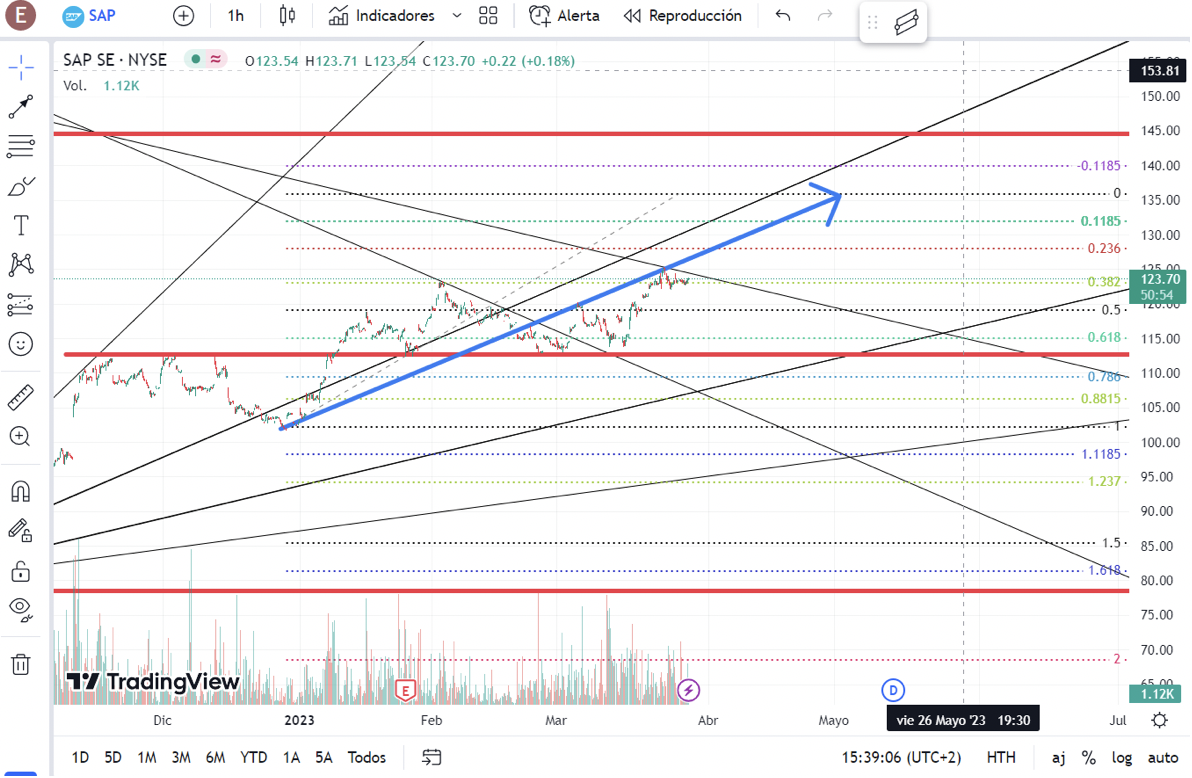This screenshot has height=778, width=1192.
Task: Toggle log scale mode
Action: coord(1121,757)
